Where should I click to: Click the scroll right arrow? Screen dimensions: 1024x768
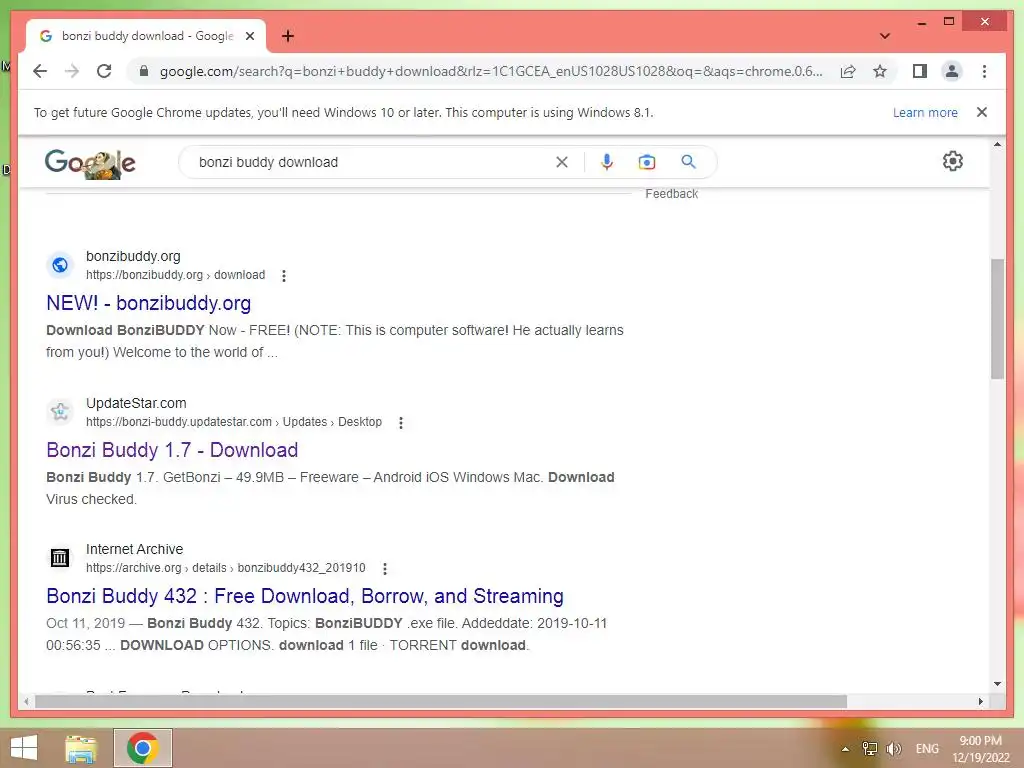tap(980, 701)
